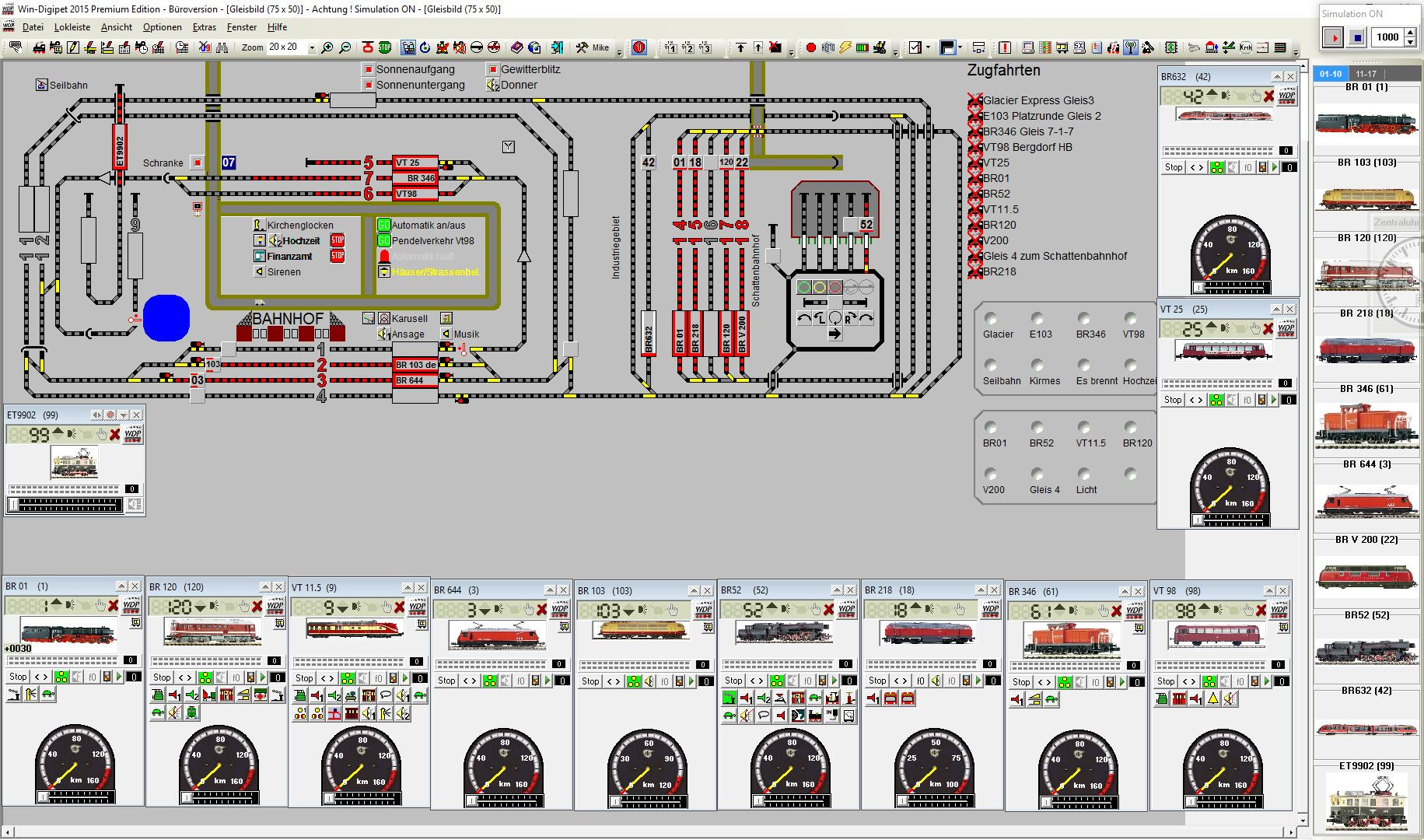Click Stop button in BR 218 panel

[877, 681]
